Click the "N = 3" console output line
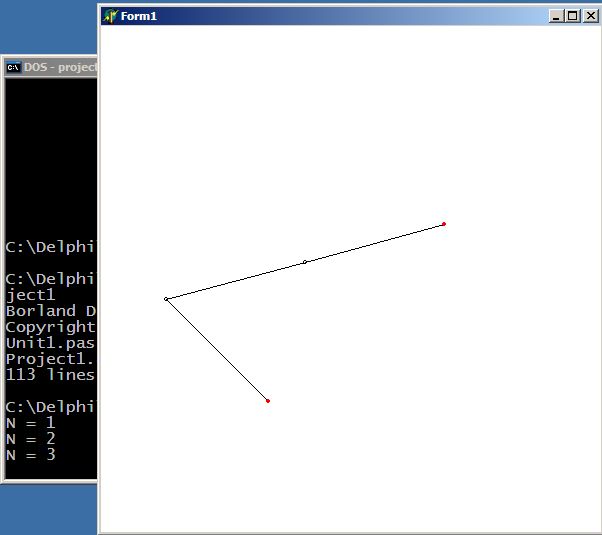Screen dimensions: 602x535 click(x=31, y=455)
